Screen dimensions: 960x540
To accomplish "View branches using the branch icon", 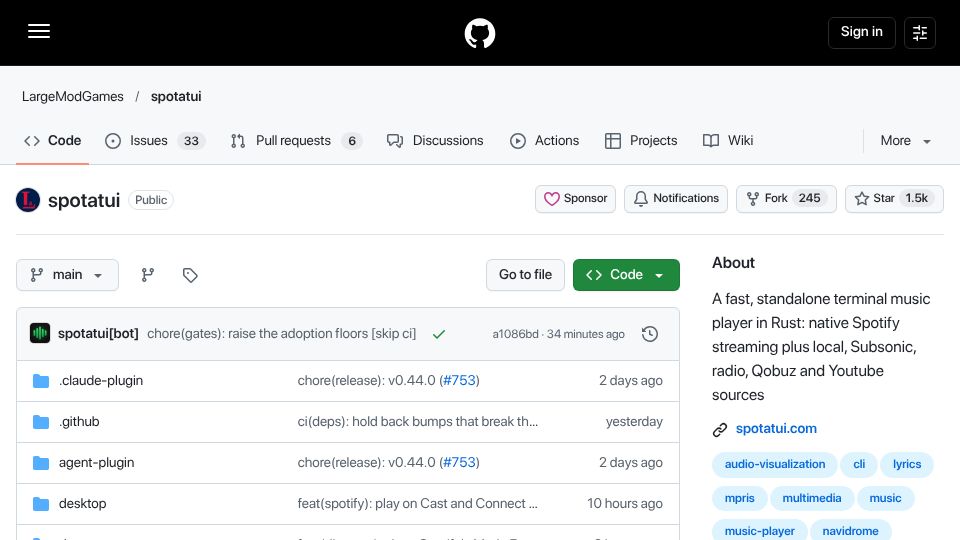I will [148, 275].
